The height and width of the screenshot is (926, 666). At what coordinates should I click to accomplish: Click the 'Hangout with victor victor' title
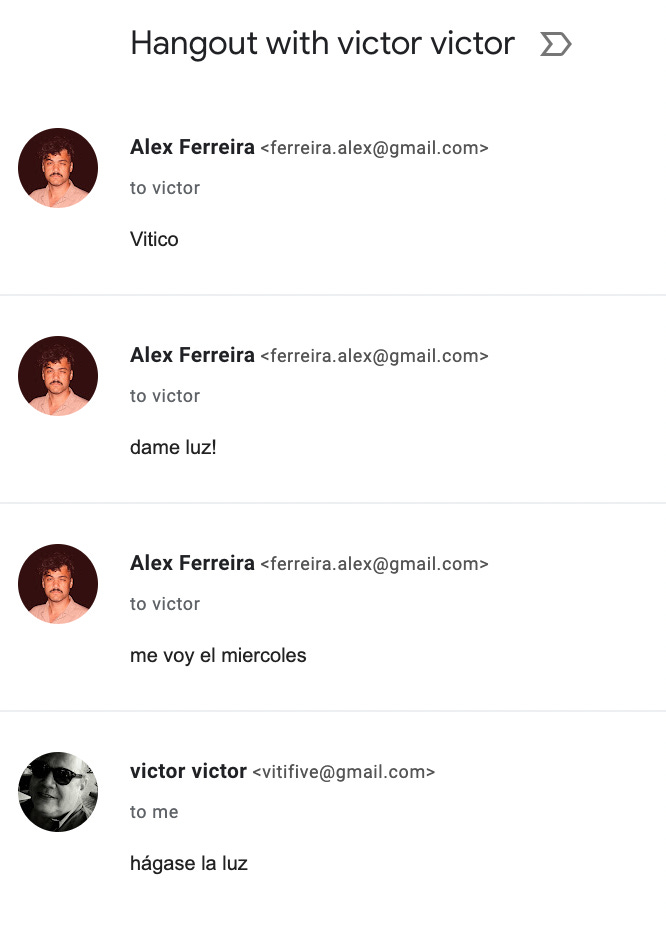point(322,44)
